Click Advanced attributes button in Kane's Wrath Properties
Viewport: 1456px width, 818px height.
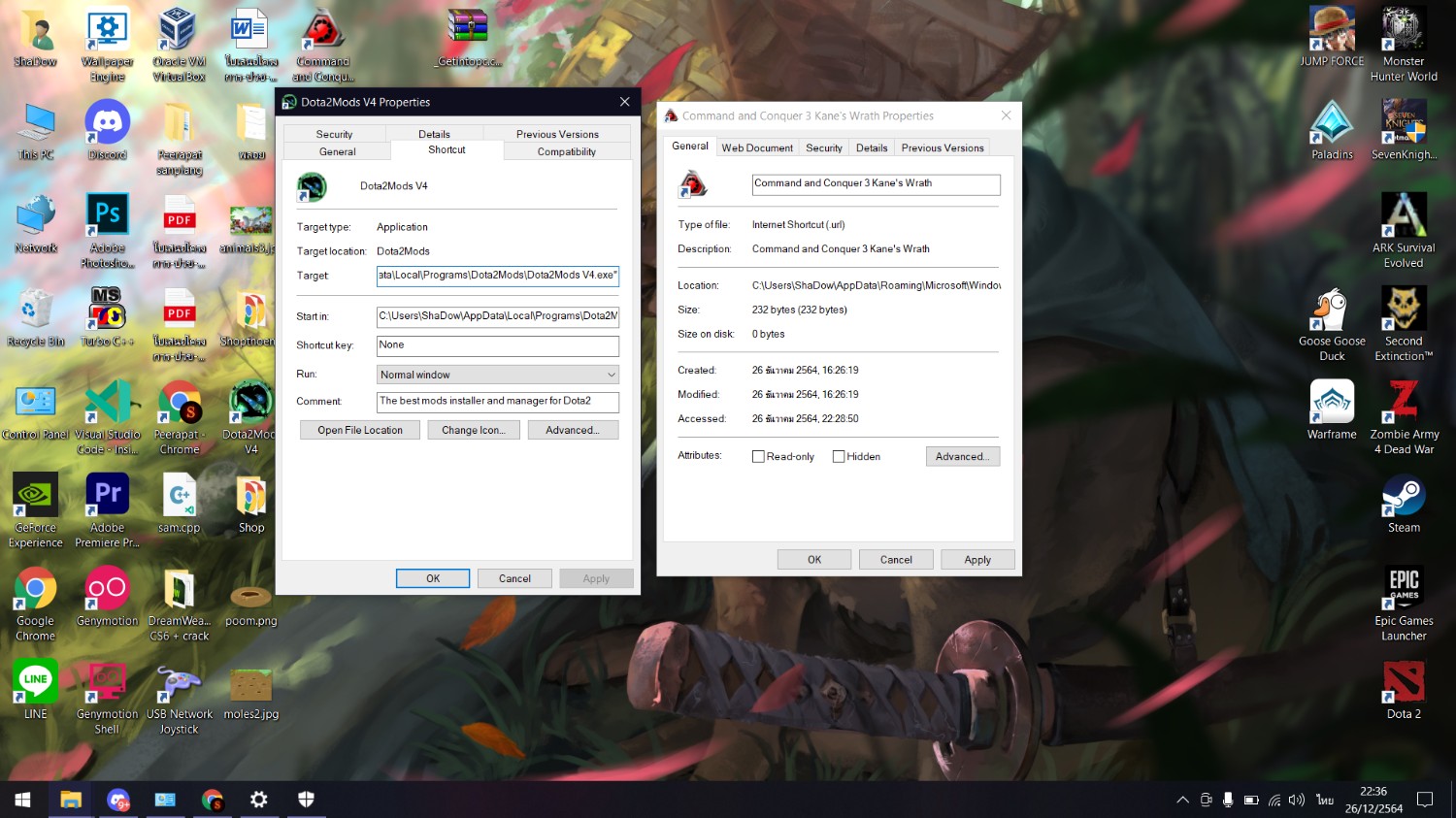963,456
